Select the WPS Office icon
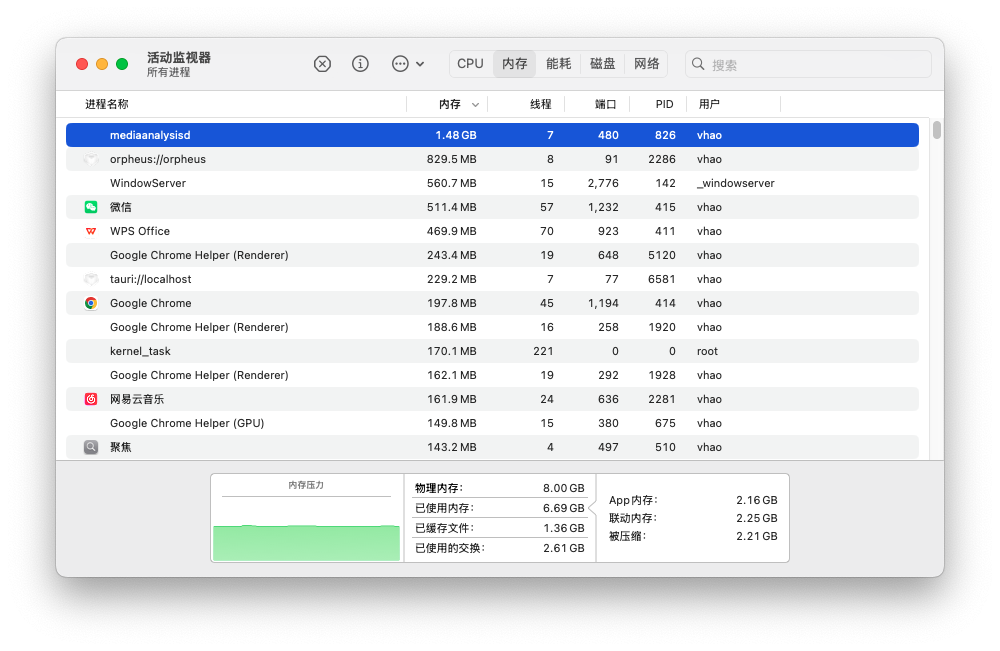This screenshot has width=1000, height=651. pos(91,231)
